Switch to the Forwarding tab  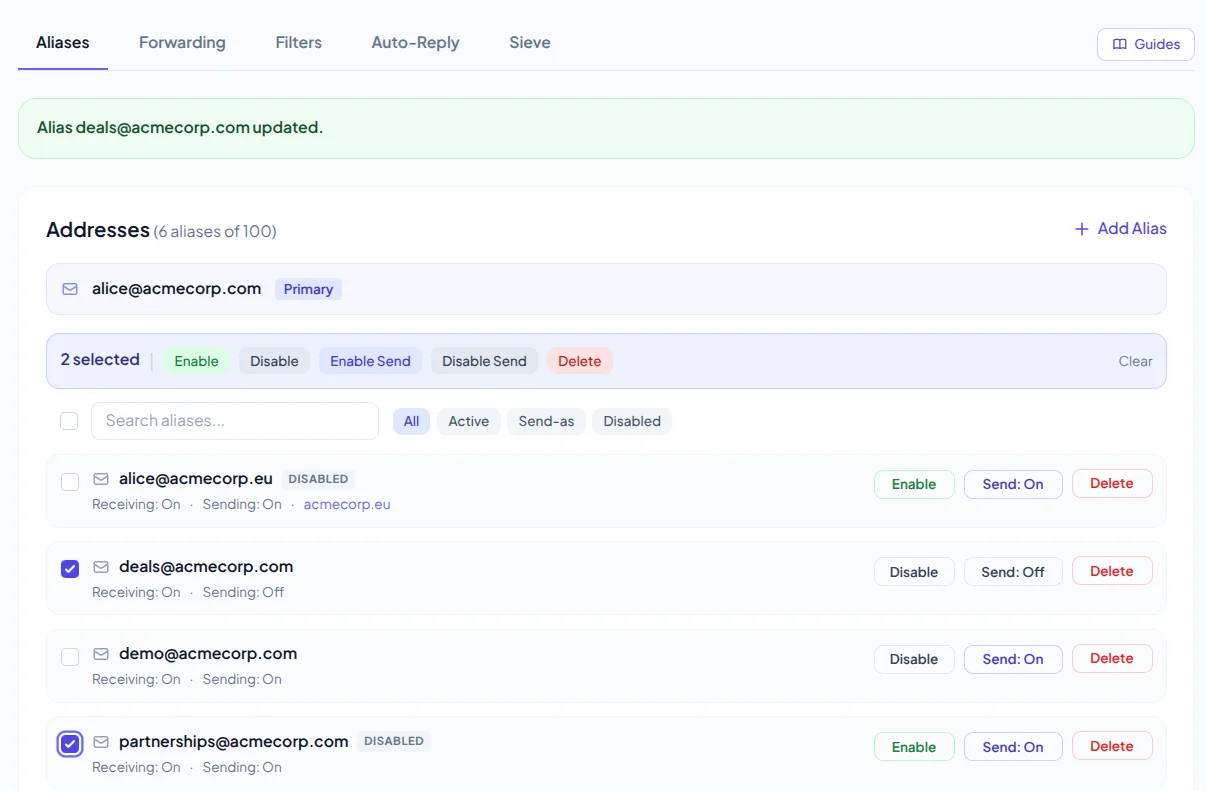coord(182,42)
